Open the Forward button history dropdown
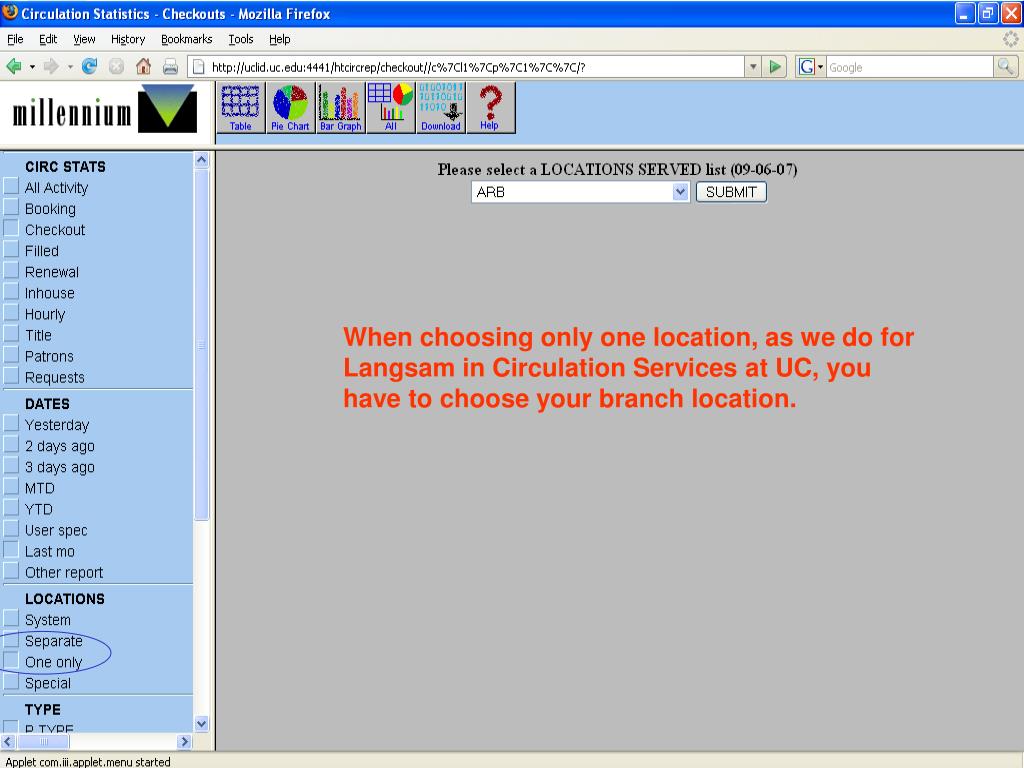 (x=70, y=67)
